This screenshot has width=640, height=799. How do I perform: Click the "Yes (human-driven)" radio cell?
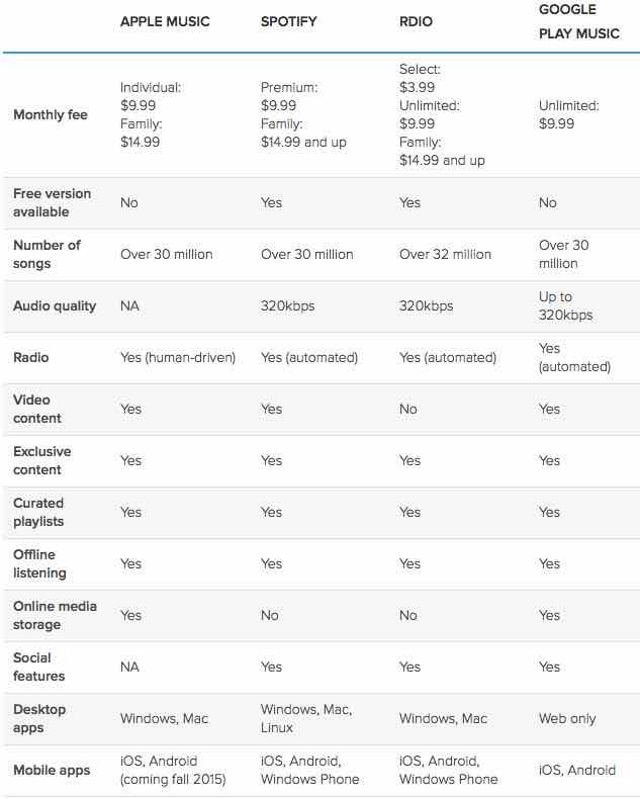click(x=177, y=357)
